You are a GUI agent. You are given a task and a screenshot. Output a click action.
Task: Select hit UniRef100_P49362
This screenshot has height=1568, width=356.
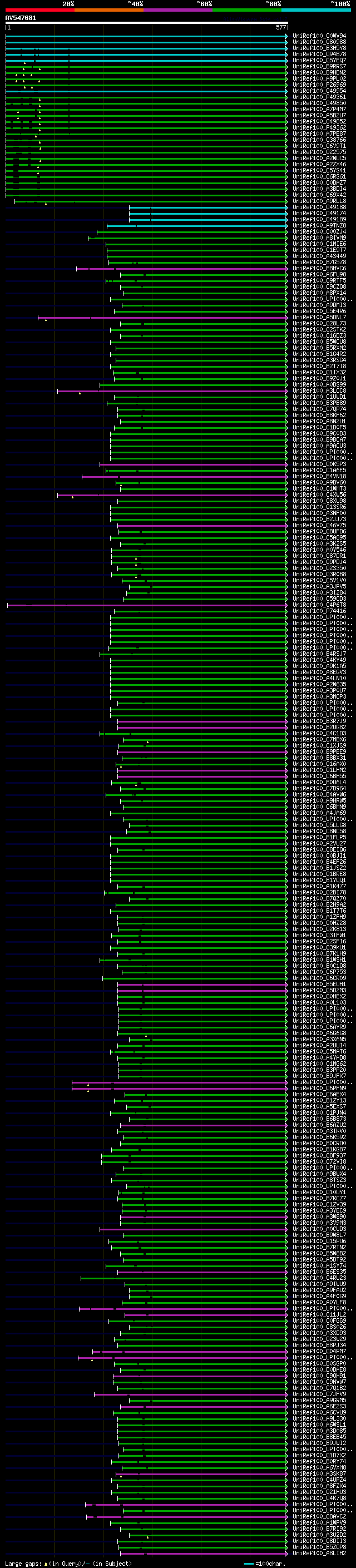click(x=319, y=127)
